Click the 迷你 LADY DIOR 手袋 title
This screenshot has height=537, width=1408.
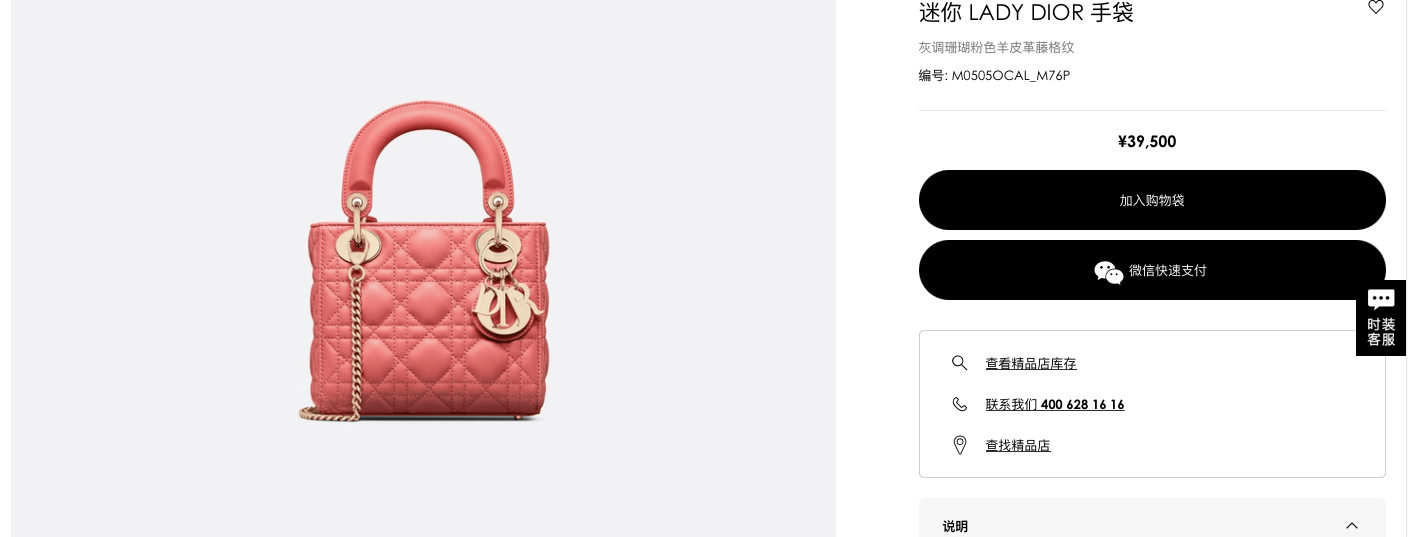click(x=1026, y=12)
